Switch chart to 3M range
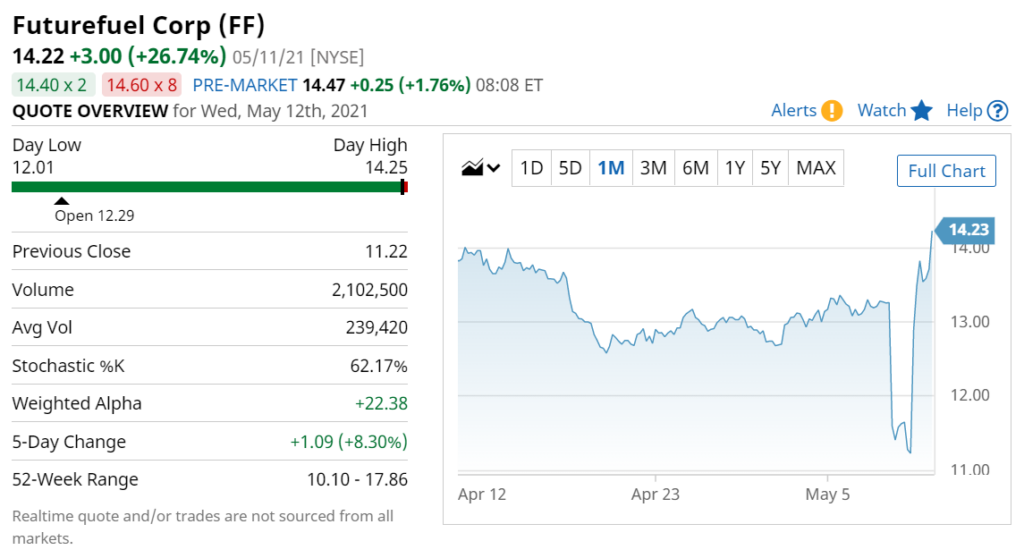 tap(653, 169)
